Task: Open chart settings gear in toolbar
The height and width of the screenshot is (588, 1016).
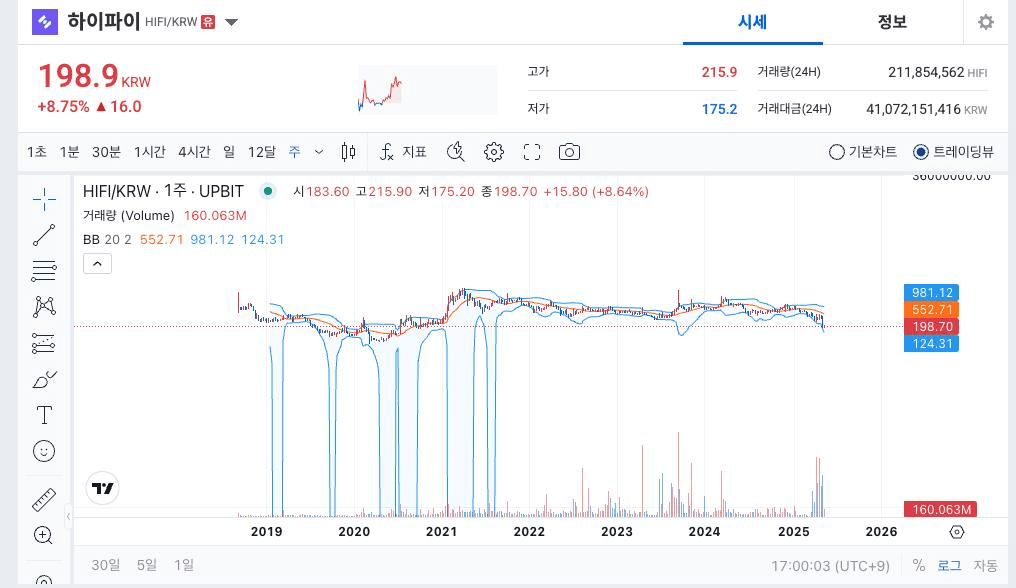Action: point(494,152)
